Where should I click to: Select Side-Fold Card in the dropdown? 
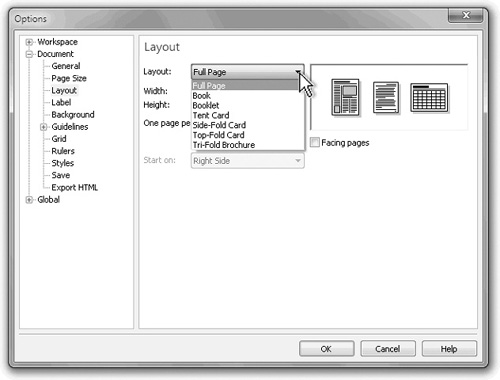pyautogui.click(x=219, y=125)
